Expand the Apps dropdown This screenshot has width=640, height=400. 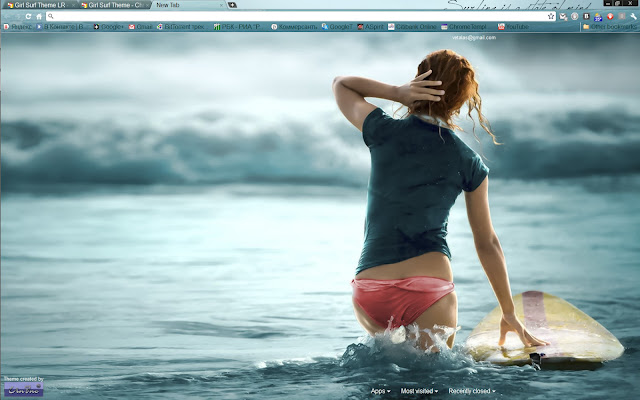[380, 391]
